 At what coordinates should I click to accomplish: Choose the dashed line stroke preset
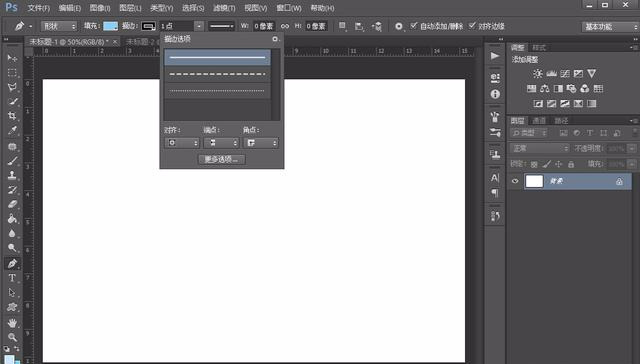pos(218,74)
